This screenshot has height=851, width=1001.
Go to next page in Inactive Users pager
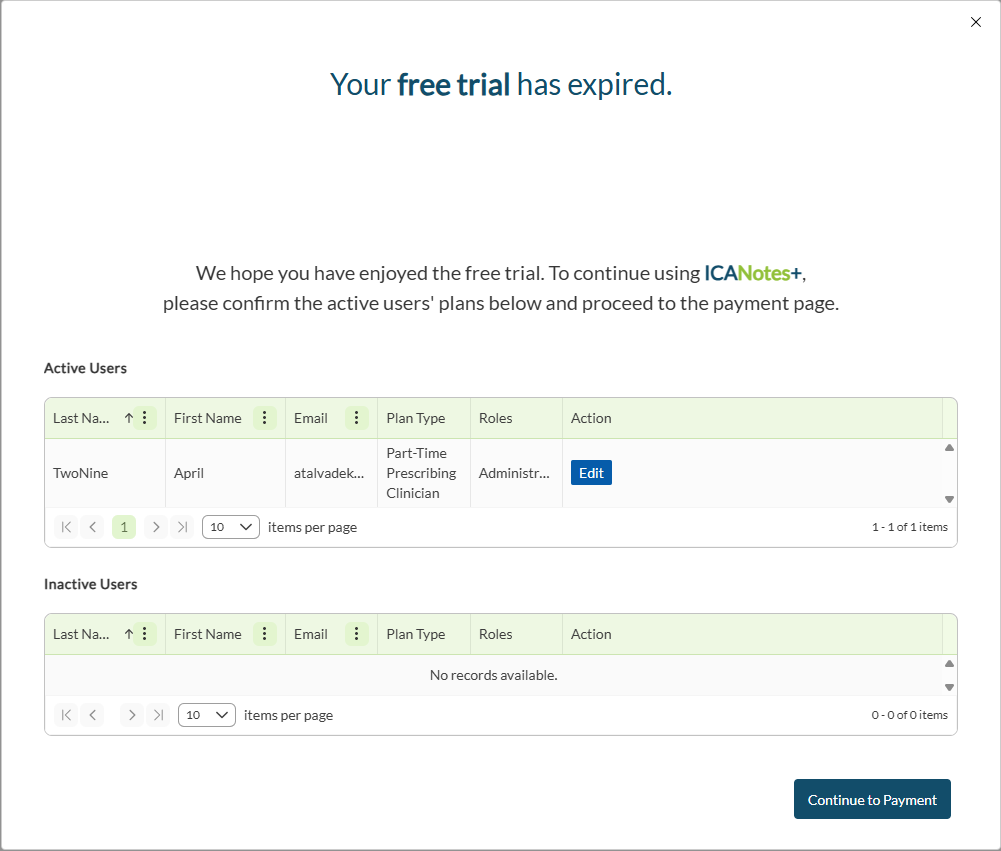click(x=132, y=715)
